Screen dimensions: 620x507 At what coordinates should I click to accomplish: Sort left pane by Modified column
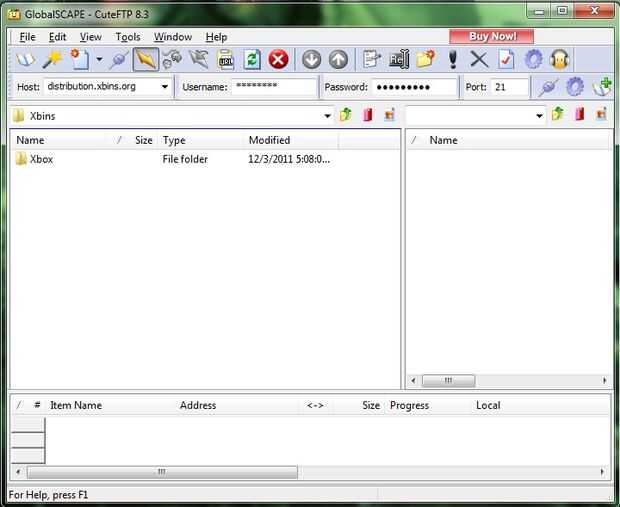point(291,140)
